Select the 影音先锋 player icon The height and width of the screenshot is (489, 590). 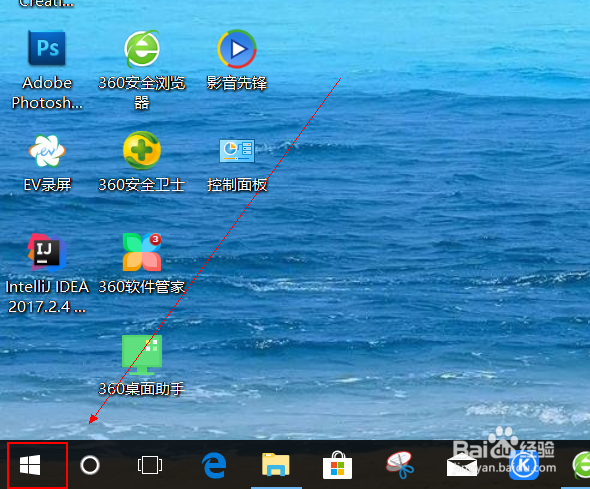click(x=237, y=49)
